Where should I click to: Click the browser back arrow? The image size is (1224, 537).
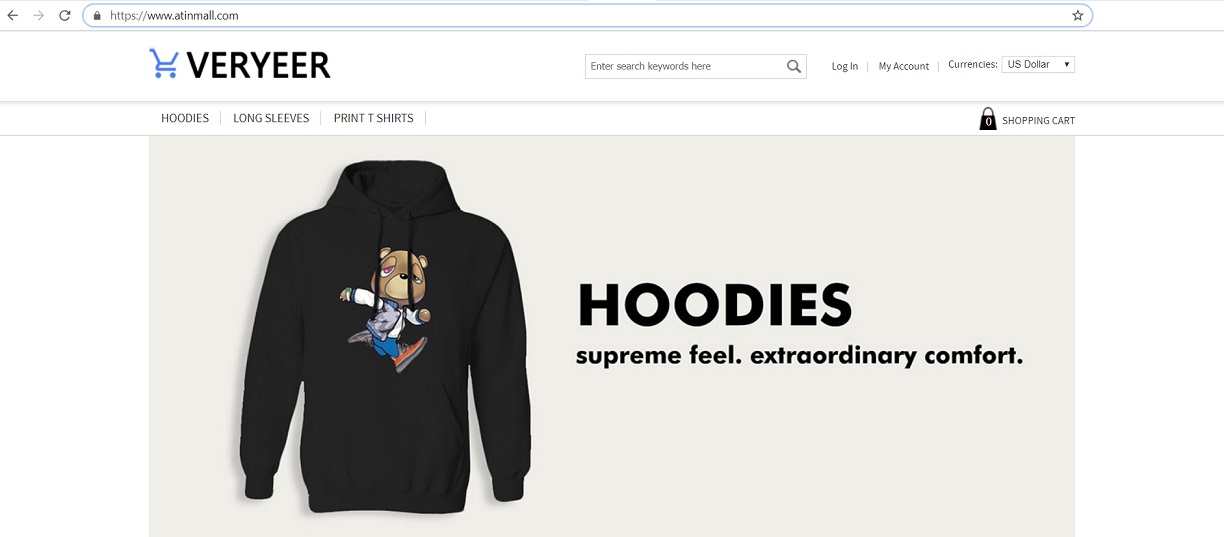(x=13, y=15)
